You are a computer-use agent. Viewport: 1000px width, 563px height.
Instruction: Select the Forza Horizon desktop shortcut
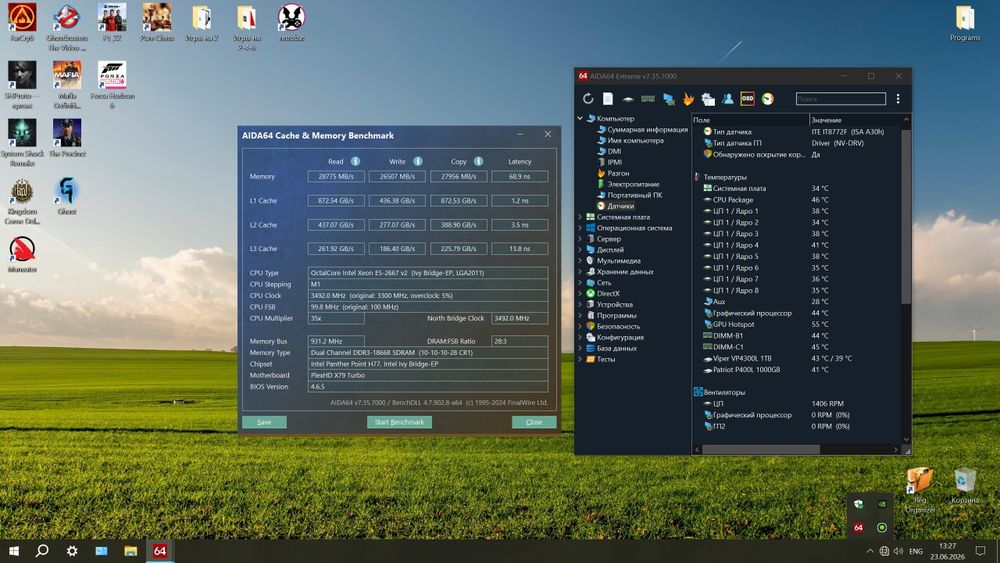[x=112, y=85]
